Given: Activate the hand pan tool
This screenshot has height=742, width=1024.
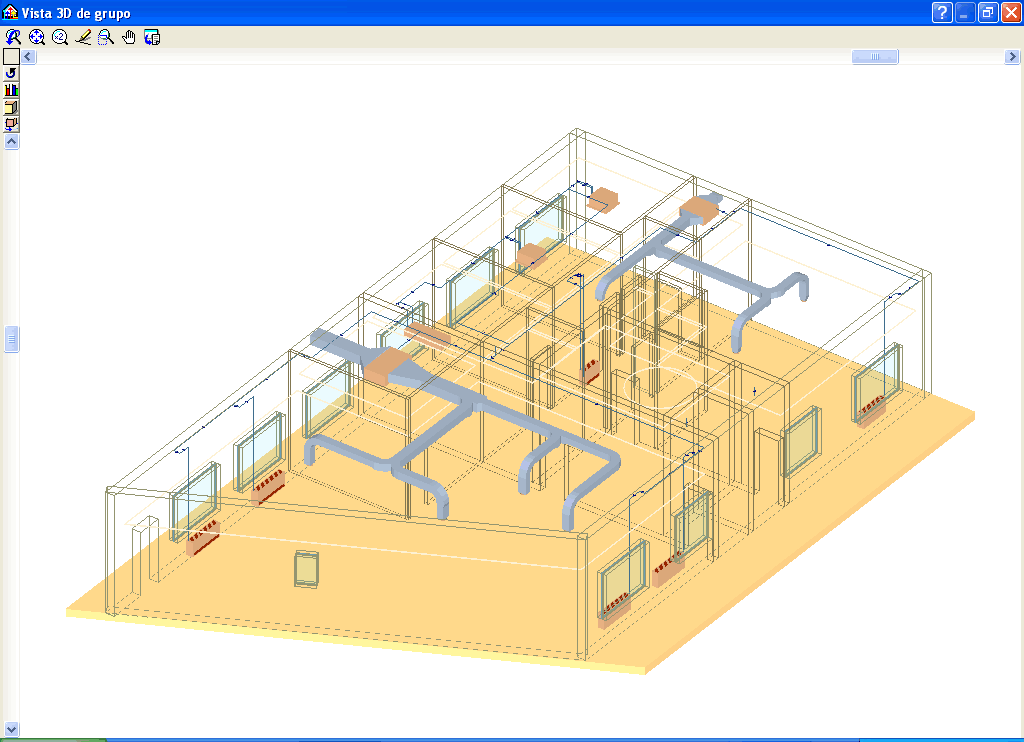Looking at the screenshot, I should 129,37.
